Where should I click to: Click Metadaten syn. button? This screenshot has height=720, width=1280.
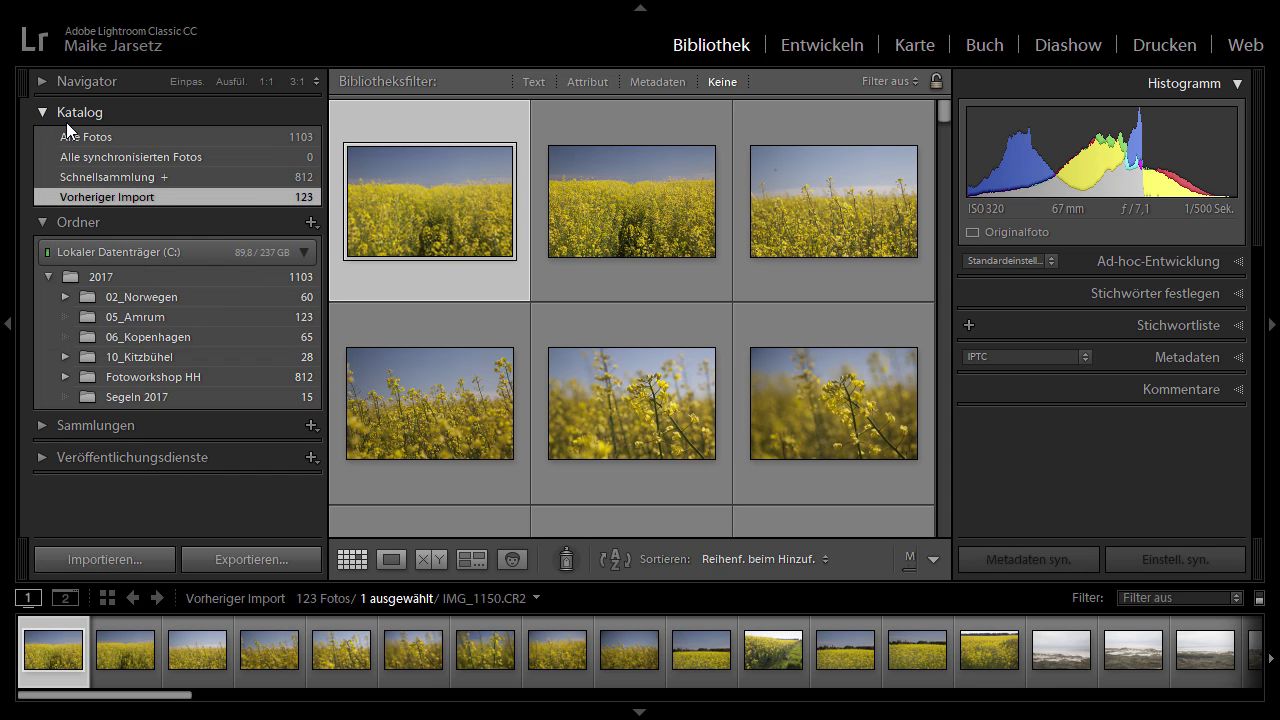(1028, 559)
